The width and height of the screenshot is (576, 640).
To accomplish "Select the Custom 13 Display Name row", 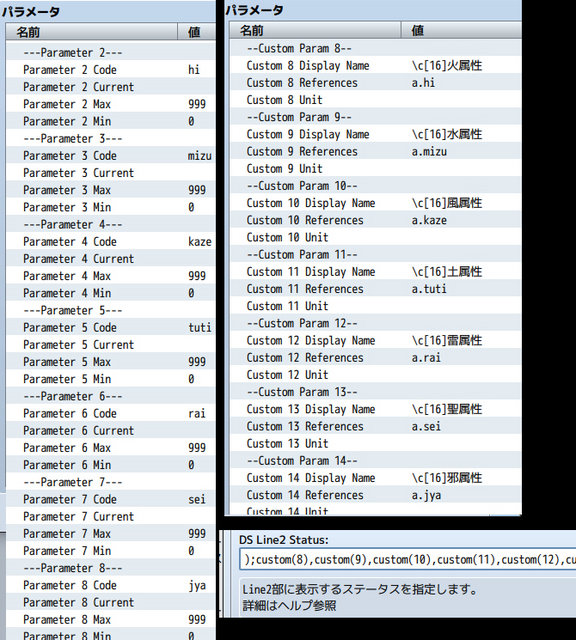I will click(x=376, y=409).
